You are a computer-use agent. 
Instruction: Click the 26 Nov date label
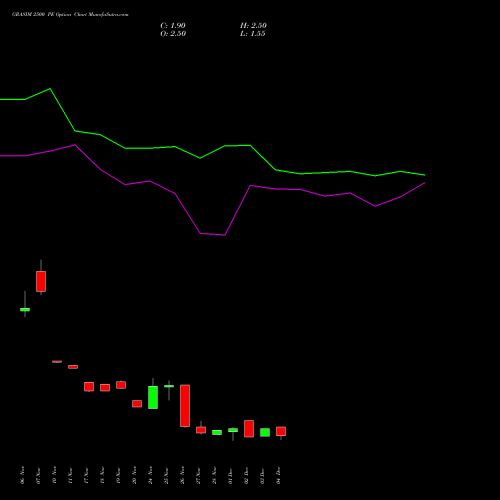(182, 475)
